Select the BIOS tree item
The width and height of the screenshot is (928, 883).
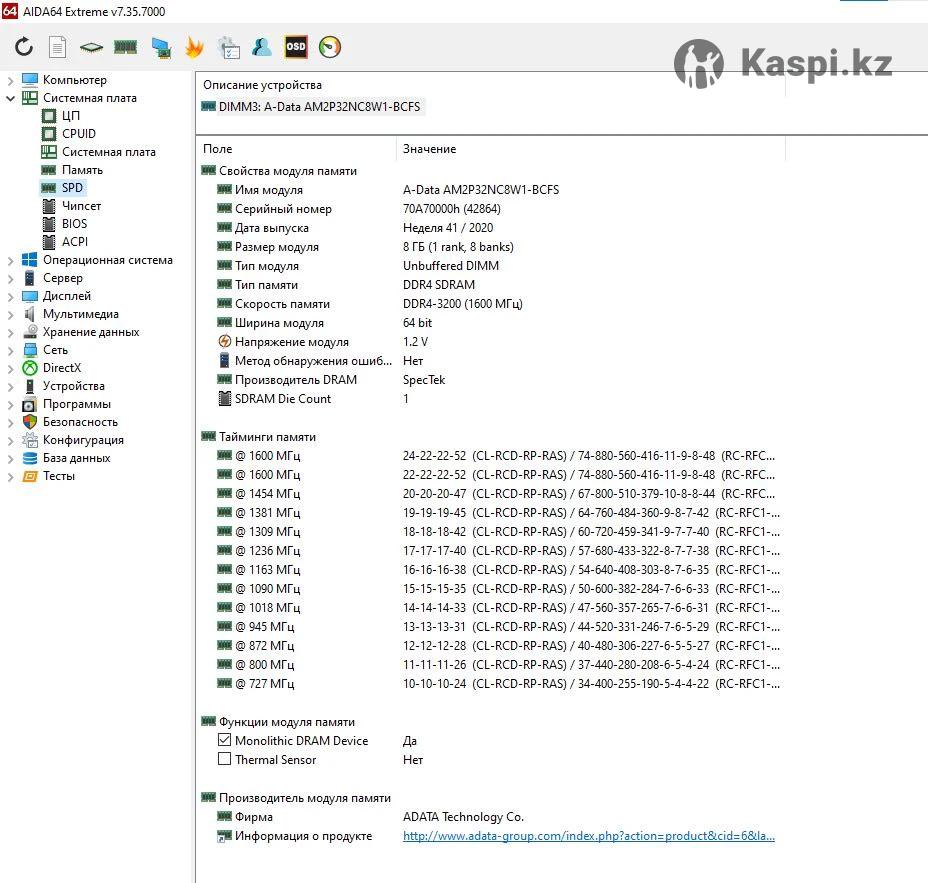click(x=74, y=224)
